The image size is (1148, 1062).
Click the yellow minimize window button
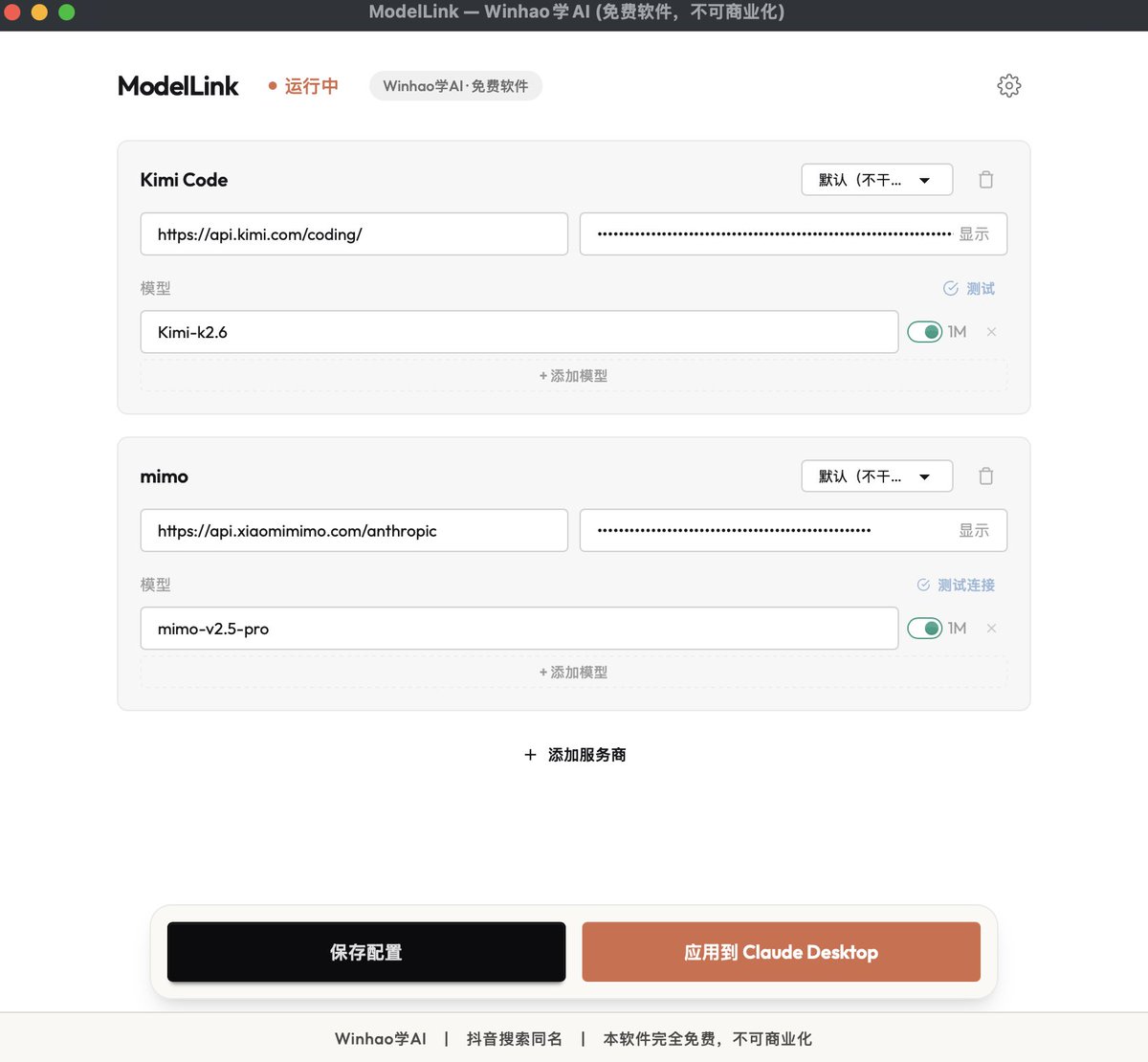coord(39,12)
